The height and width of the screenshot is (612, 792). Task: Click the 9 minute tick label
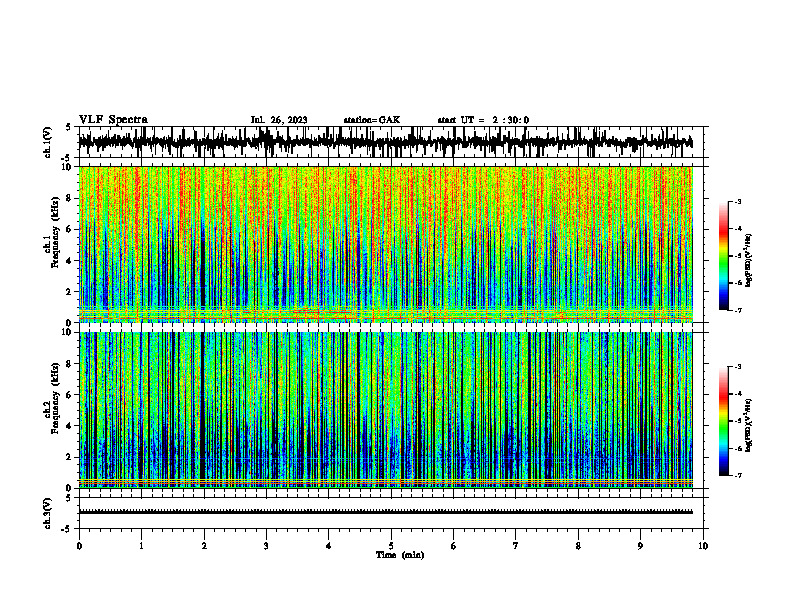[640, 546]
